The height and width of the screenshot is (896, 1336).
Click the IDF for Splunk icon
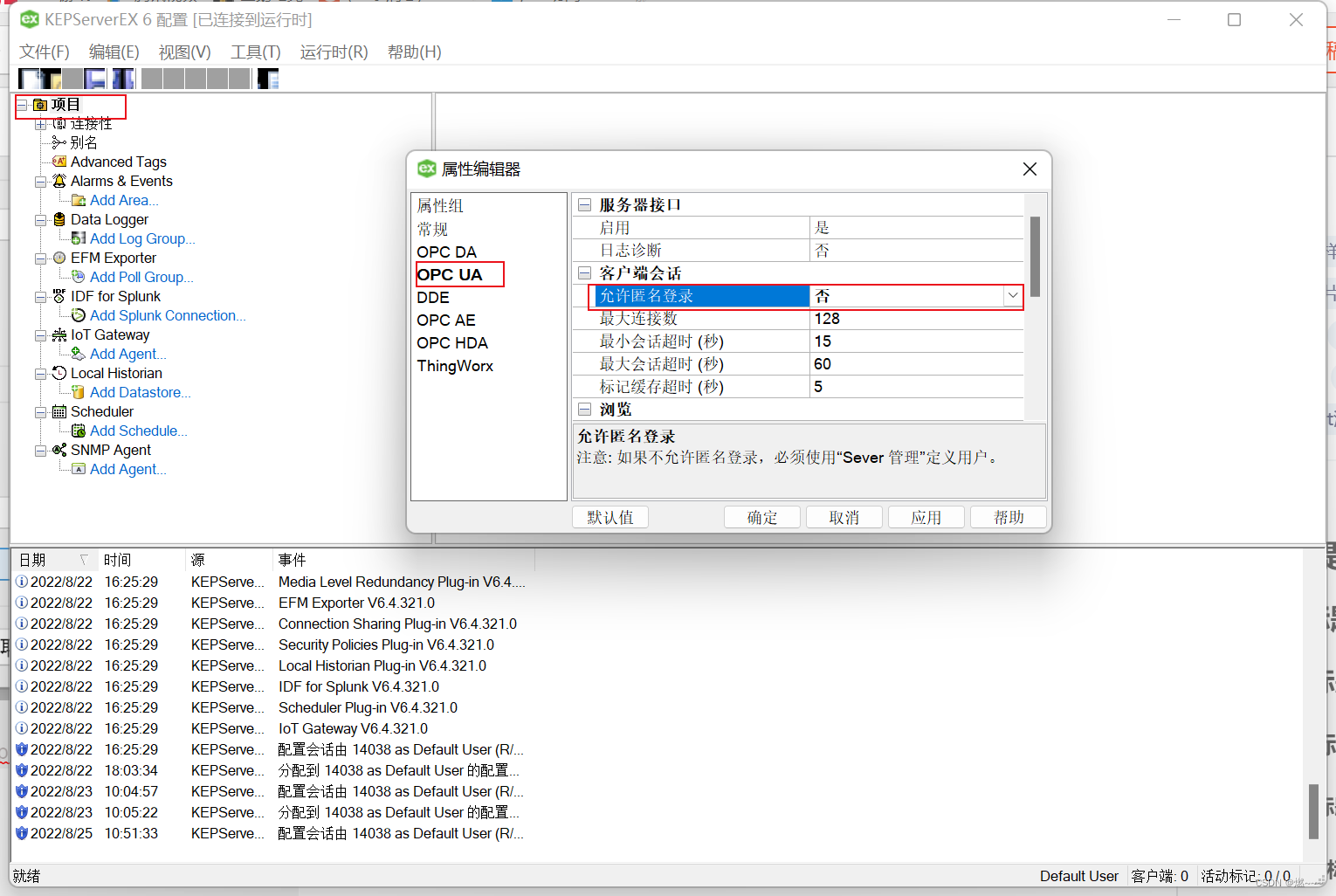[59, 296]
